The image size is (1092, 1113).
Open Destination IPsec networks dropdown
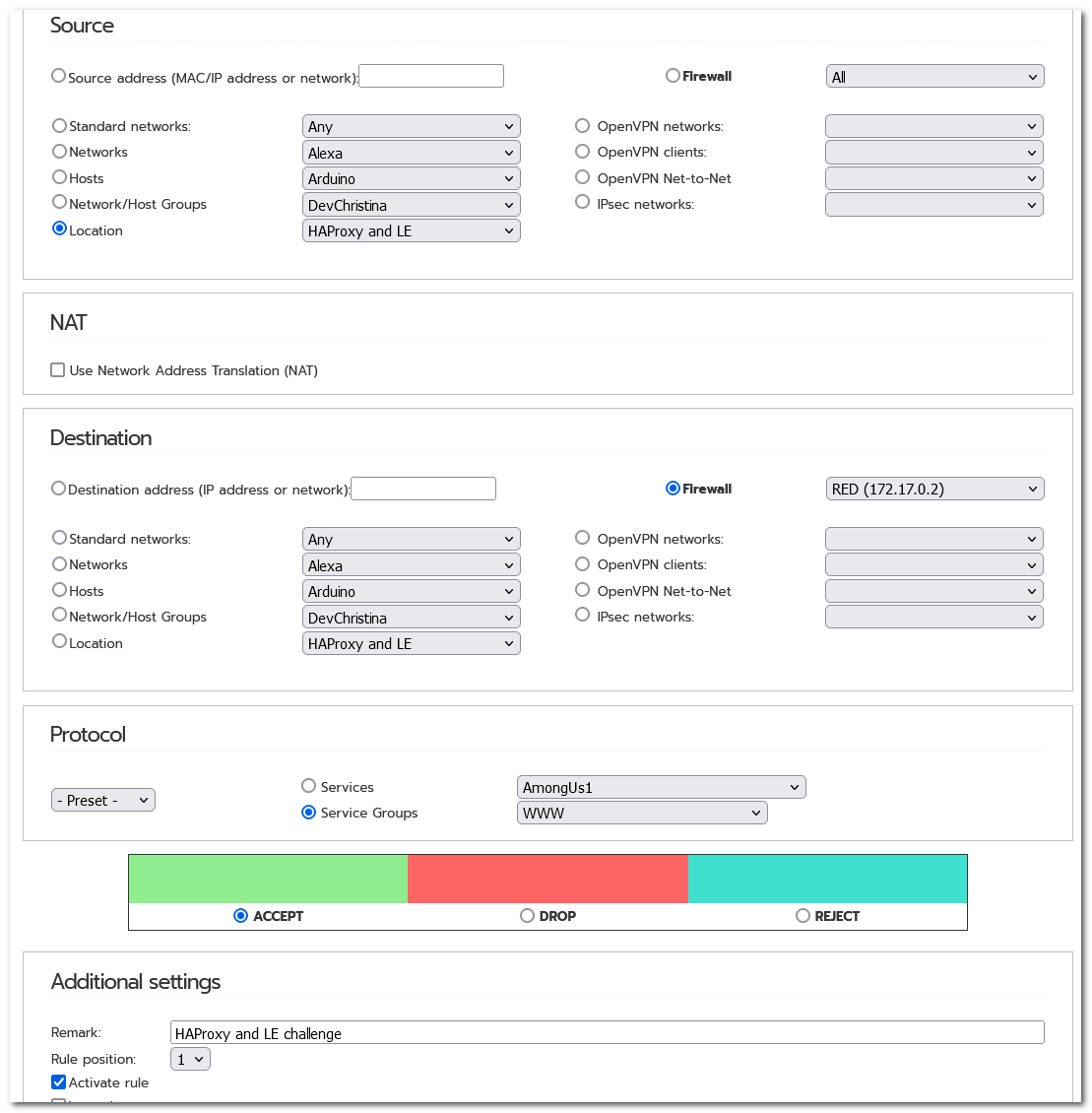point(933,618)
